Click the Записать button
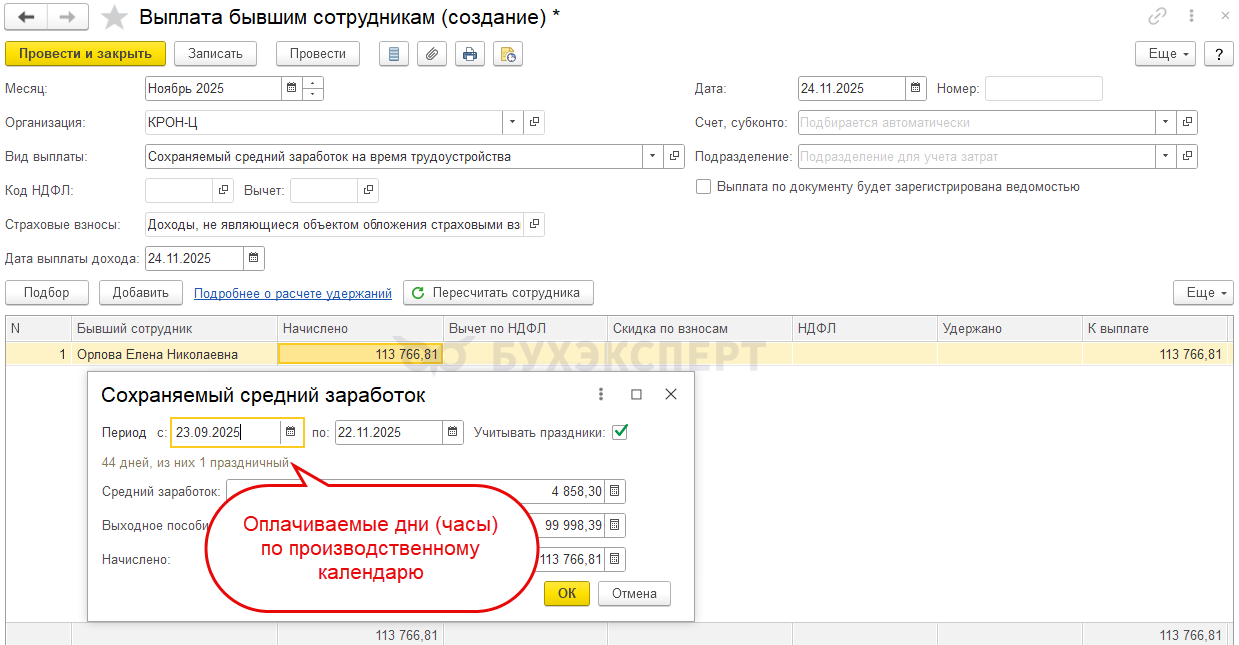The width and height of the screenshot is (1239, 645). 215,54
